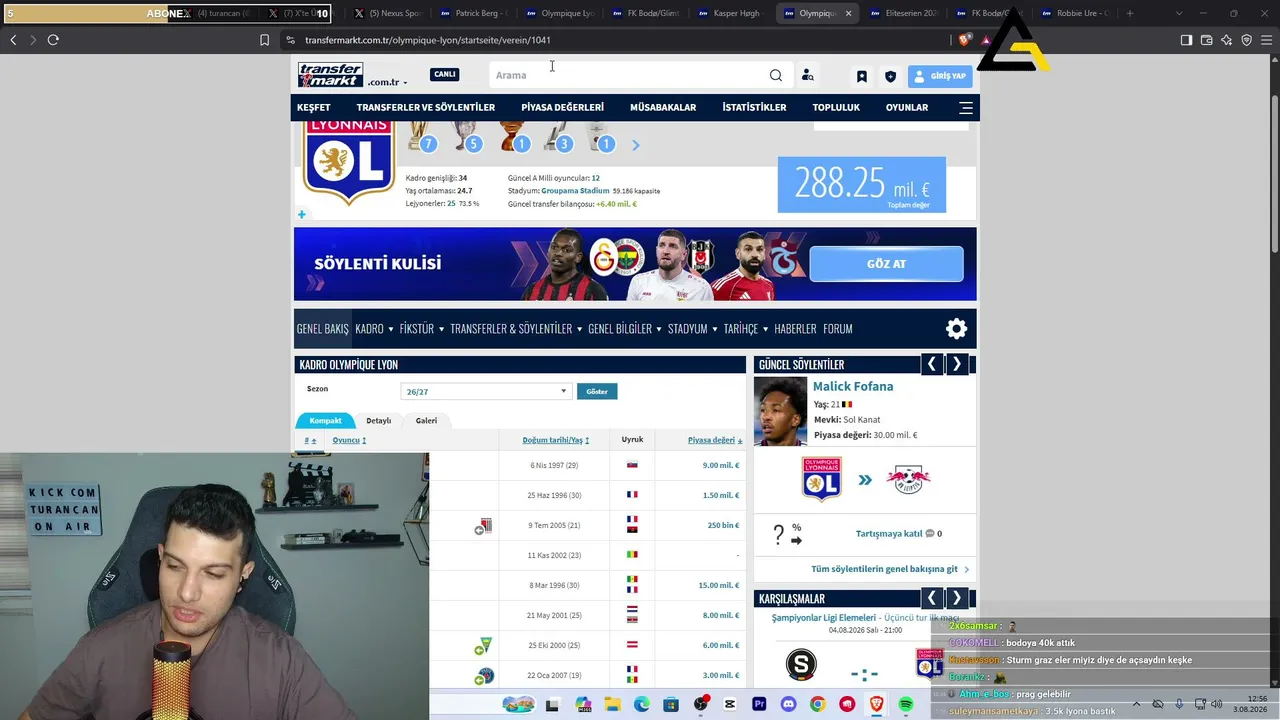Click the trophy with badge 7

(421, 137)
